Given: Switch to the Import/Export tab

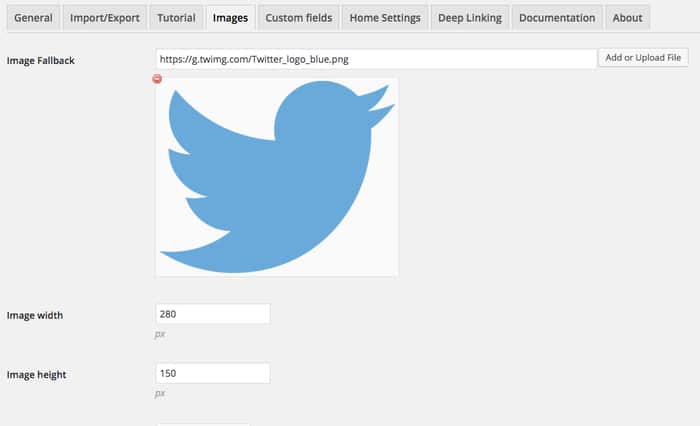Looking at the screenshot, I should tap(105, 18).
